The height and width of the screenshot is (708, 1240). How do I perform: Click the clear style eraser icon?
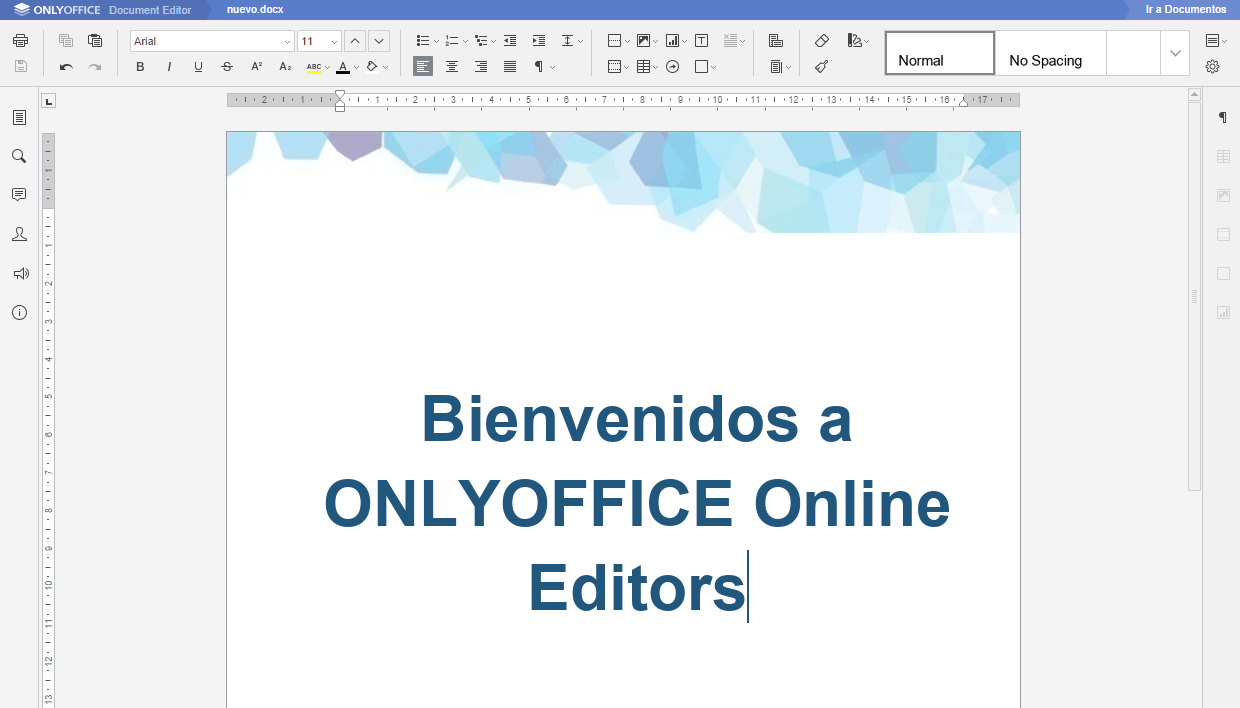pos(822,41)
